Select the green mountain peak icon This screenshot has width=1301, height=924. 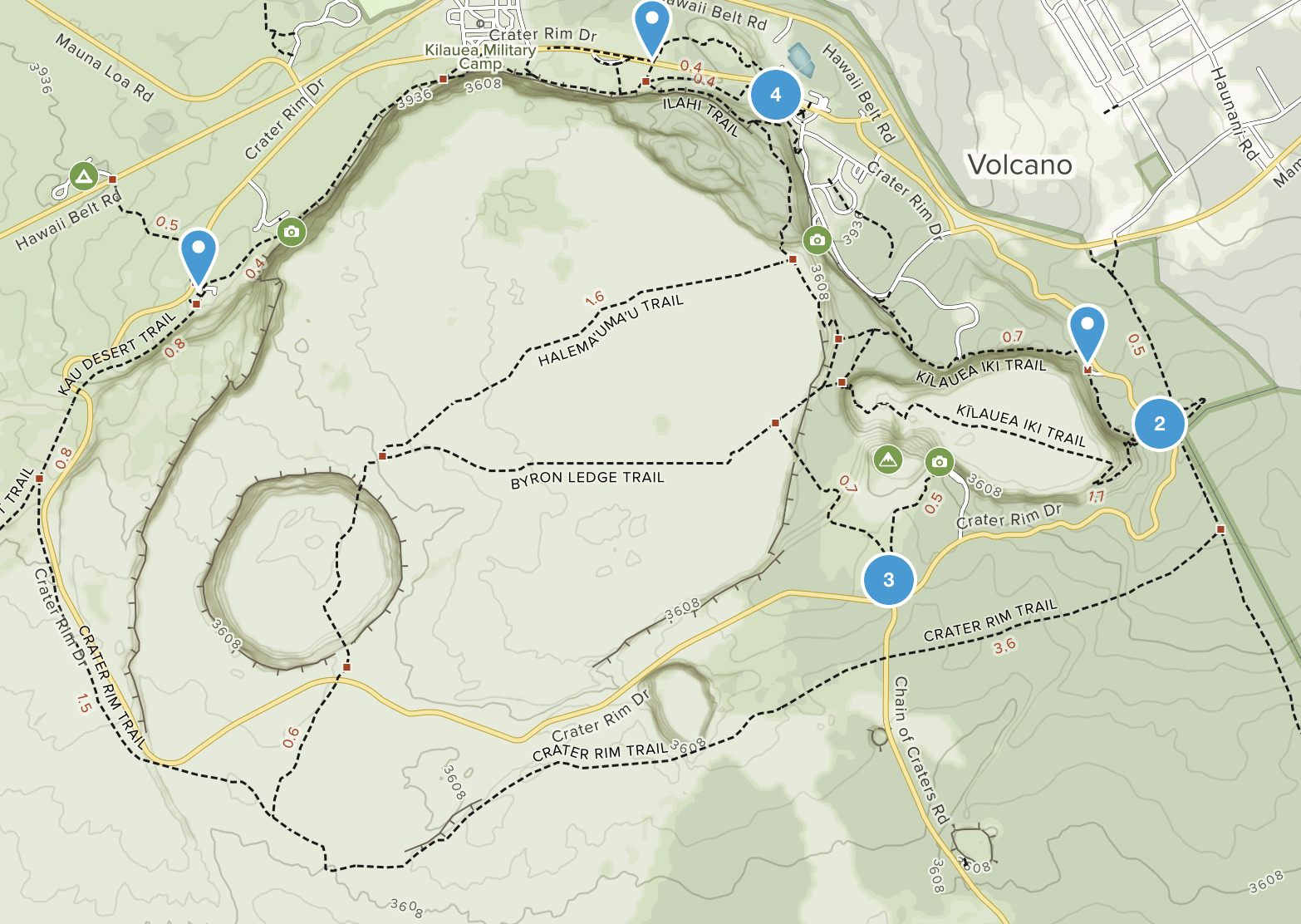point(888,459)
